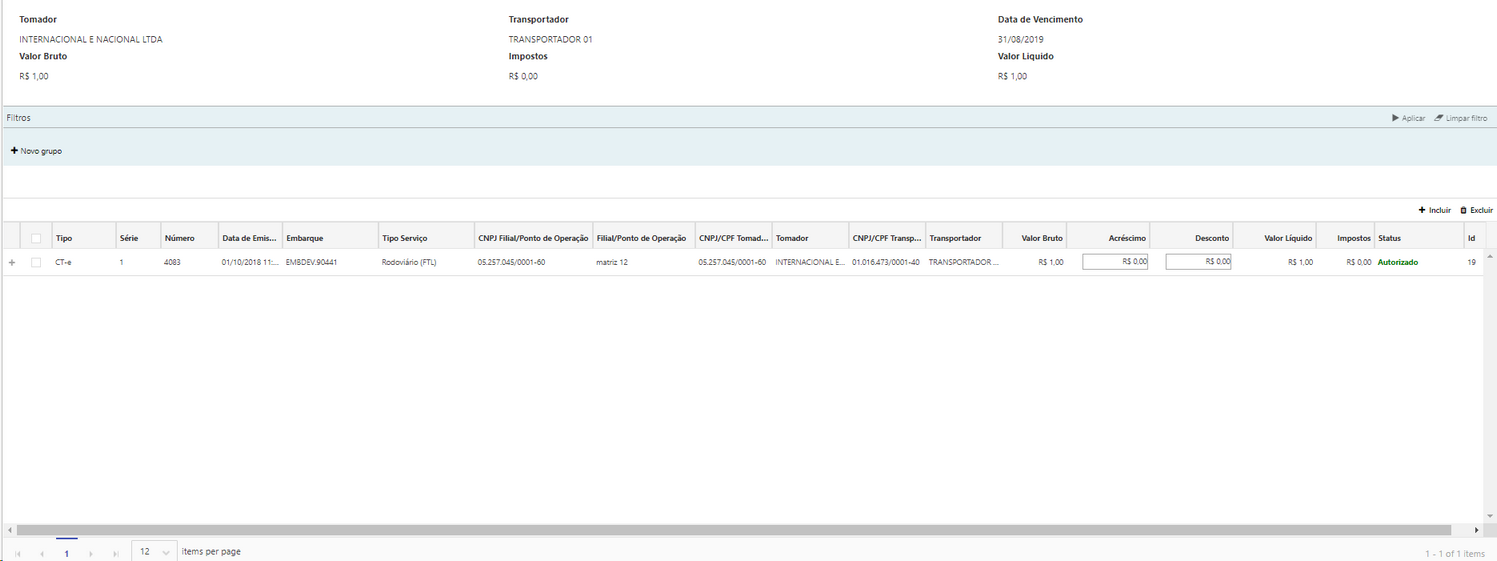Check the box for CT-e row 4083
Image resolution: width=1497 pixels, height=561 pixels.
coord(36,262)
